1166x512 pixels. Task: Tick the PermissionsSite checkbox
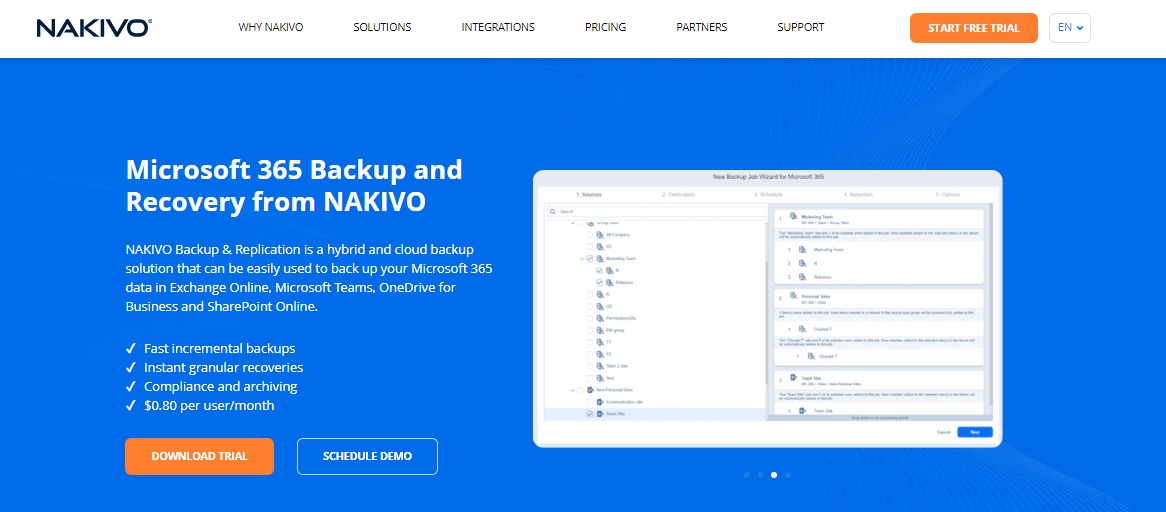point(590,318)
